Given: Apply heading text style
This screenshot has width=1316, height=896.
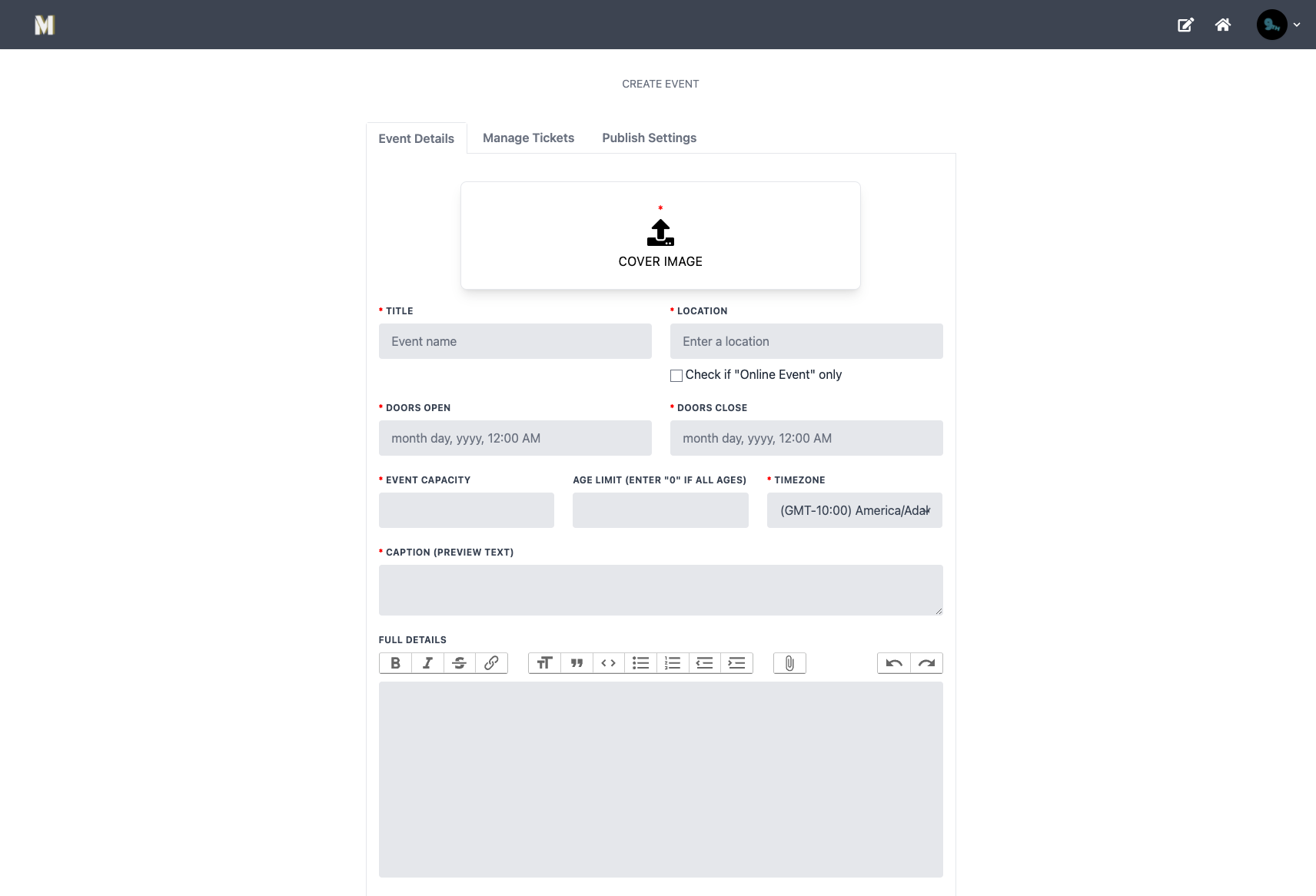Looking at the screenshot, I should (x=544, y=663).
